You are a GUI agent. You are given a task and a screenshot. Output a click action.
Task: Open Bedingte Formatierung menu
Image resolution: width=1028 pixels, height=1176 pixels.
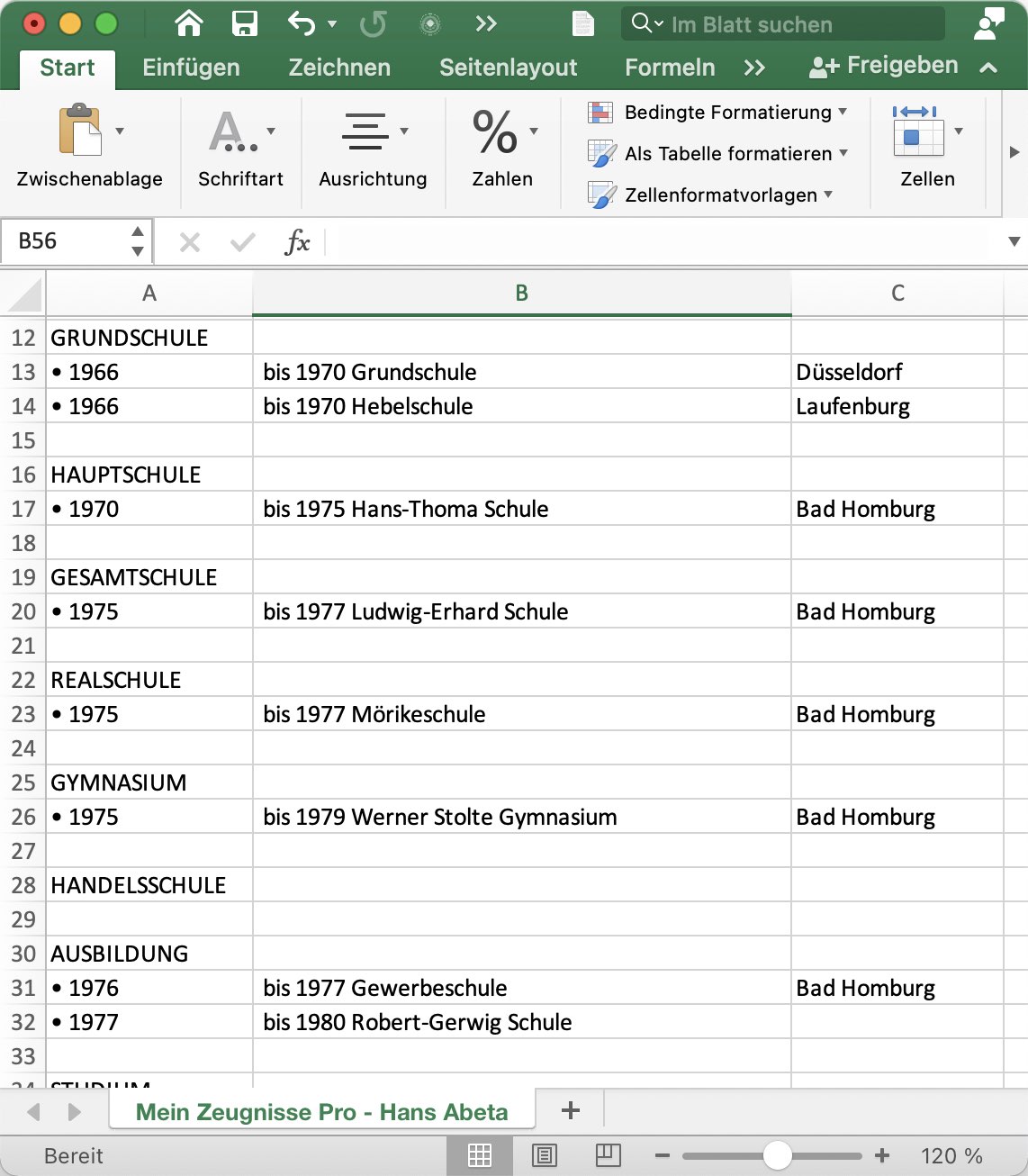tap(717, 113)
